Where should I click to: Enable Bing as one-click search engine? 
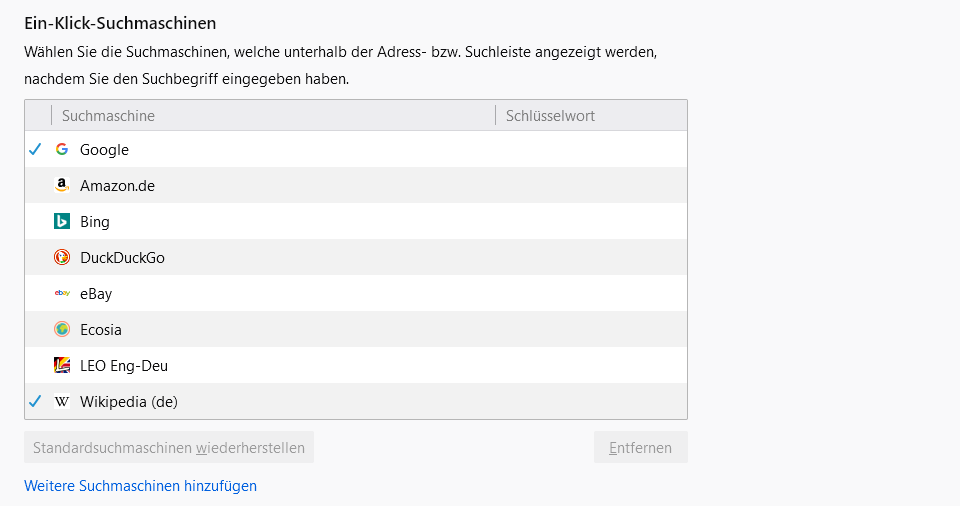click(36, 221)
